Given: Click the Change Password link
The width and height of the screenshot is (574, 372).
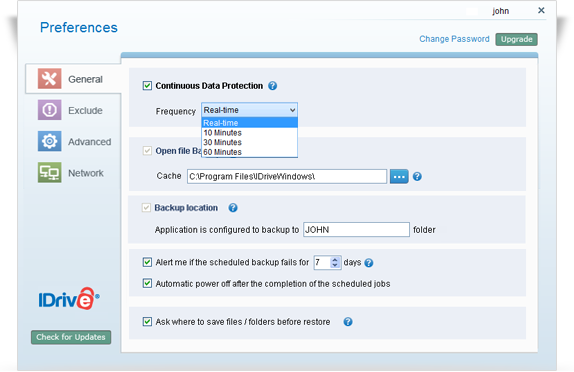Looking at the screenshot, I should point(454,39).
